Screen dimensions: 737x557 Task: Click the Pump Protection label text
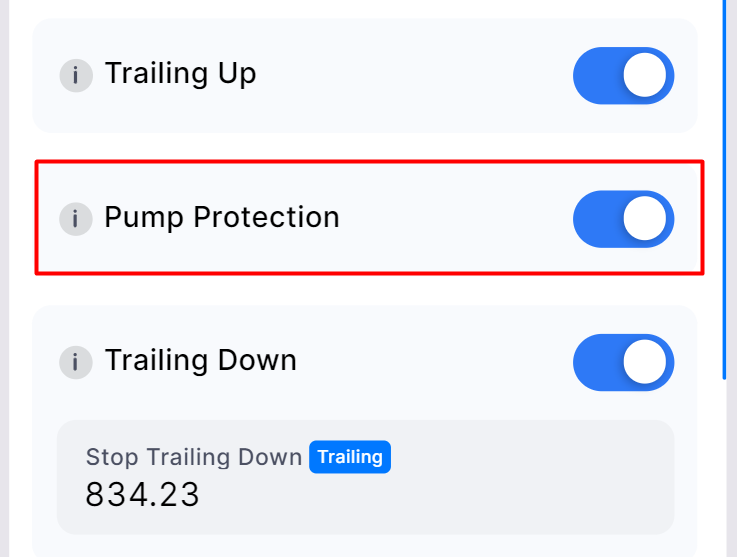click(222, 217)
